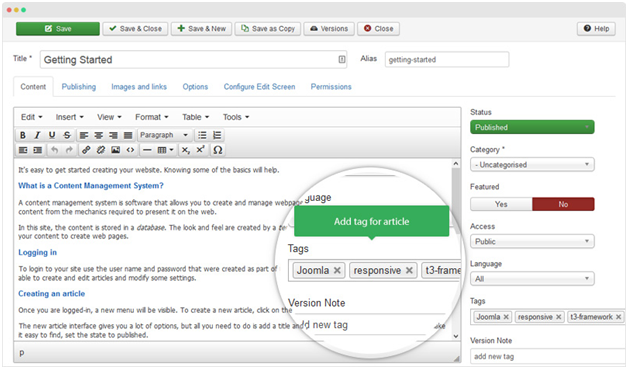Open the Permissions tab

pyautogui.click(x=331, y=87)
